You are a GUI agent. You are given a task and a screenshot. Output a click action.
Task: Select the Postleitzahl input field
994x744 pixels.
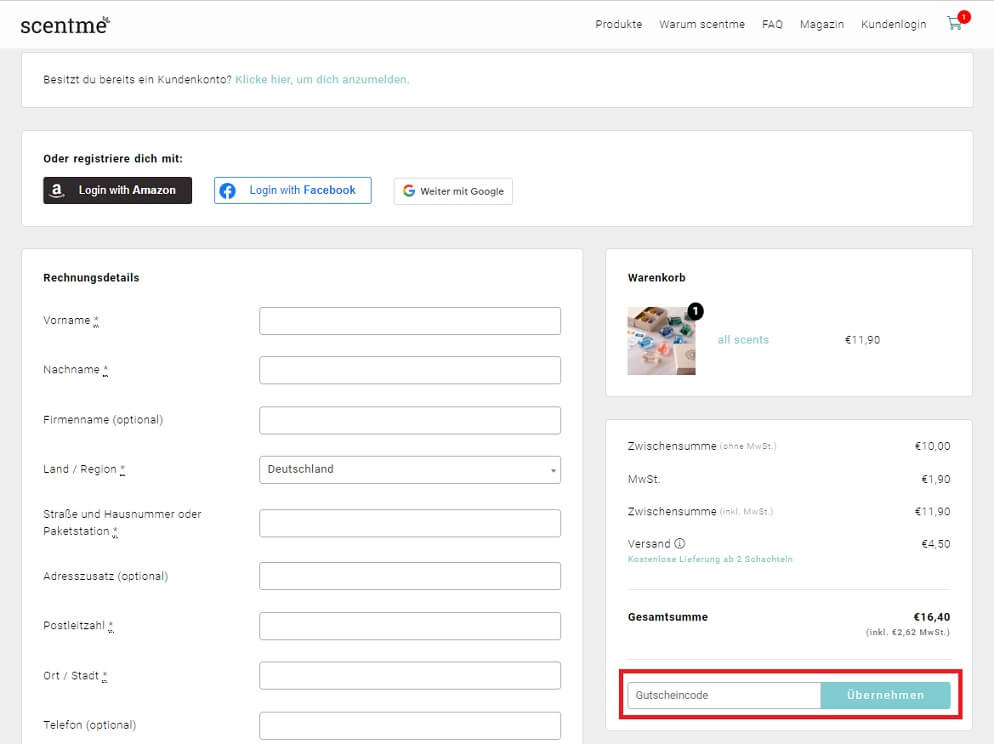click(410, 626)
